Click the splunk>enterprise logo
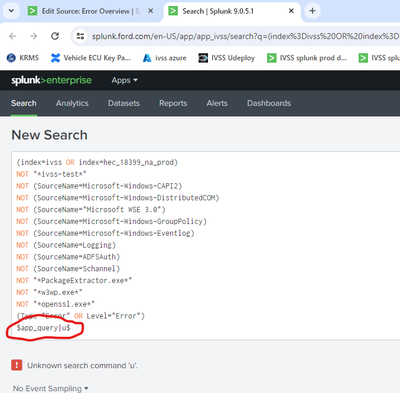 point(51,80)
